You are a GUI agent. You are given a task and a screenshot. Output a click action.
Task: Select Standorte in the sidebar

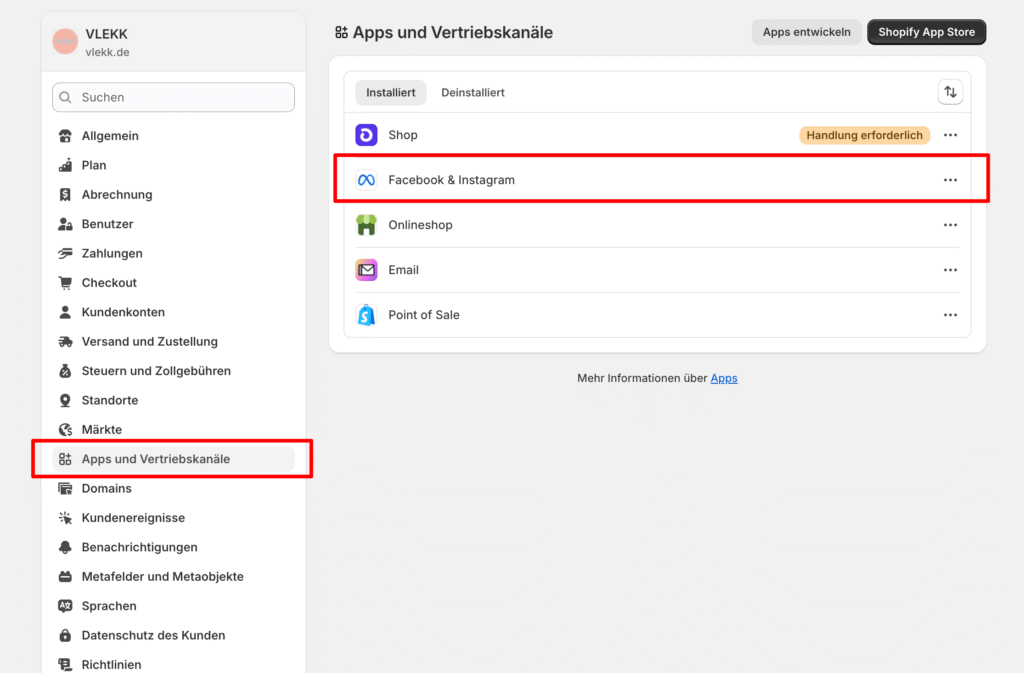click(x=173, y=400)
